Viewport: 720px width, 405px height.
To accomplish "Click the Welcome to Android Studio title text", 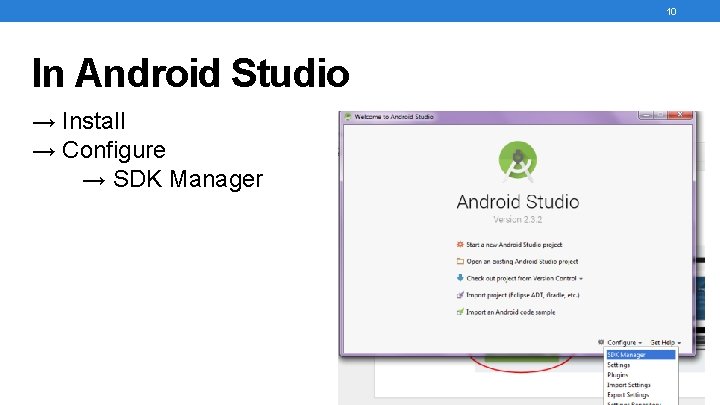I will (394, 117).
